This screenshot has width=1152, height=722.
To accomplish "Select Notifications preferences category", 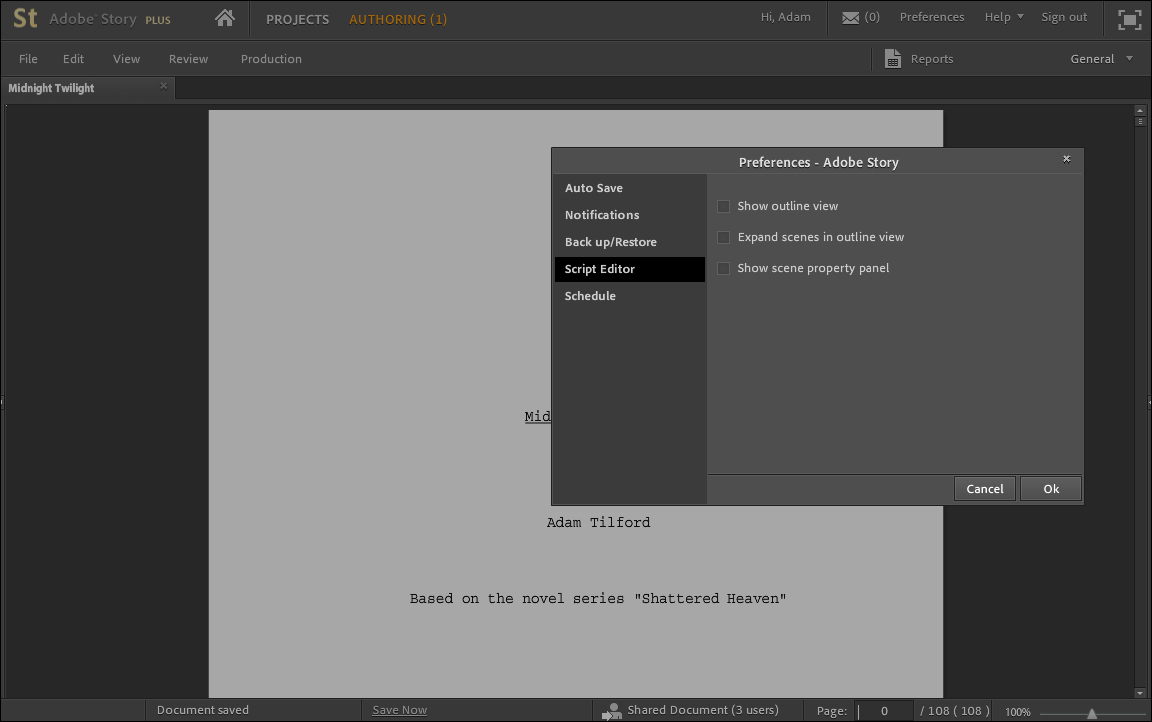I will click(x=630, y=215).
